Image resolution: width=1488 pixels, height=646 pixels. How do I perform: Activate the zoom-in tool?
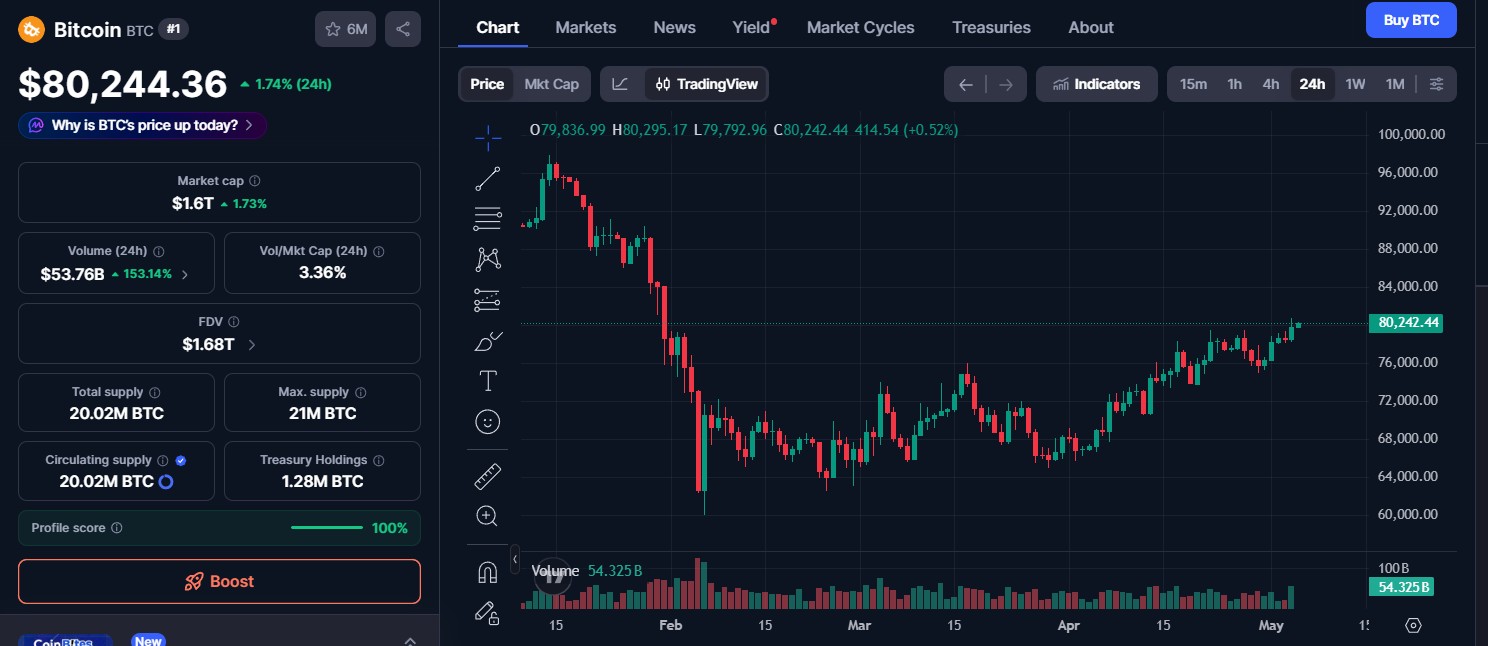[x=488, y=516]
